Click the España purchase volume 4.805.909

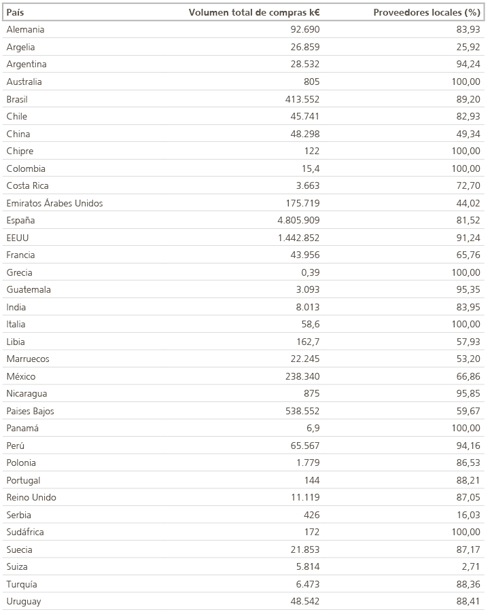(x=299, y=220)
